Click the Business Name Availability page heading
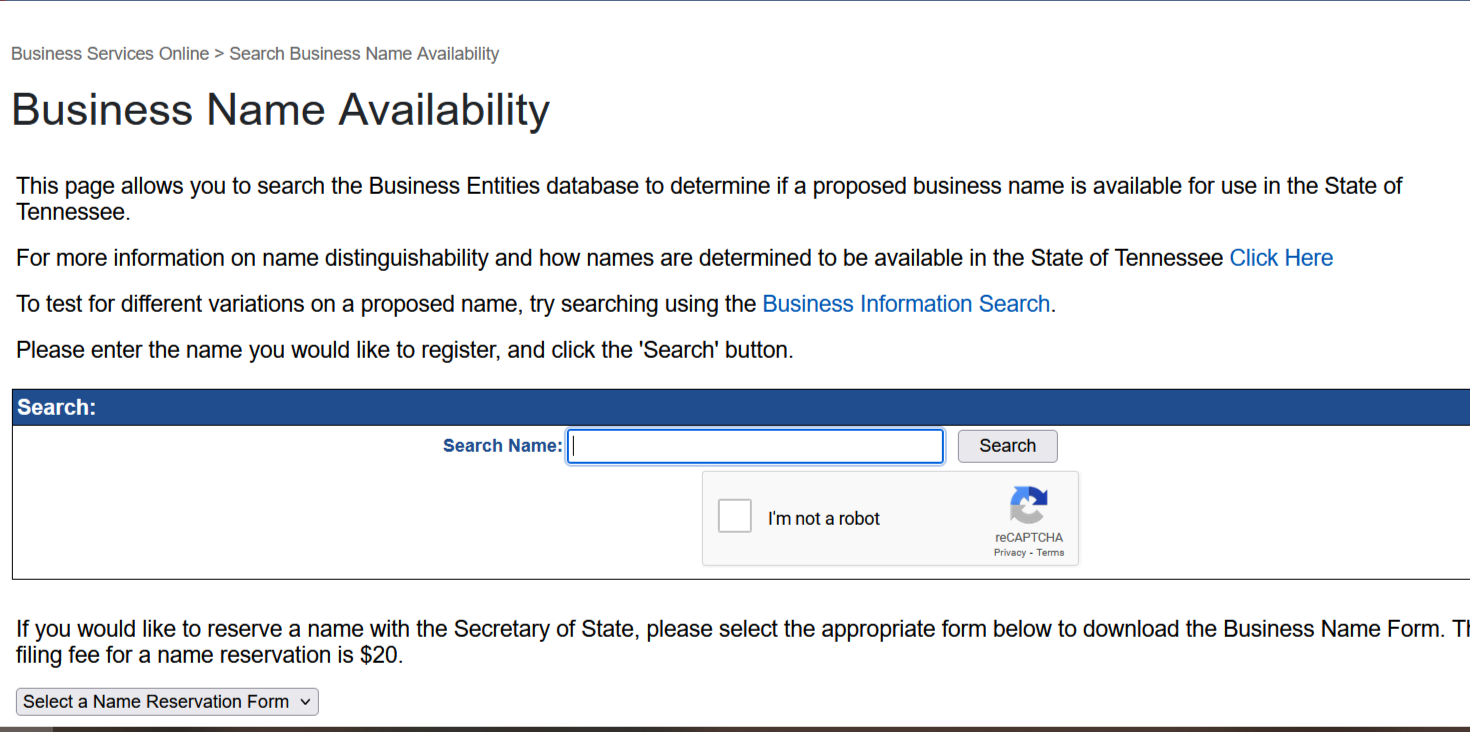 click(x=281, y=110)
